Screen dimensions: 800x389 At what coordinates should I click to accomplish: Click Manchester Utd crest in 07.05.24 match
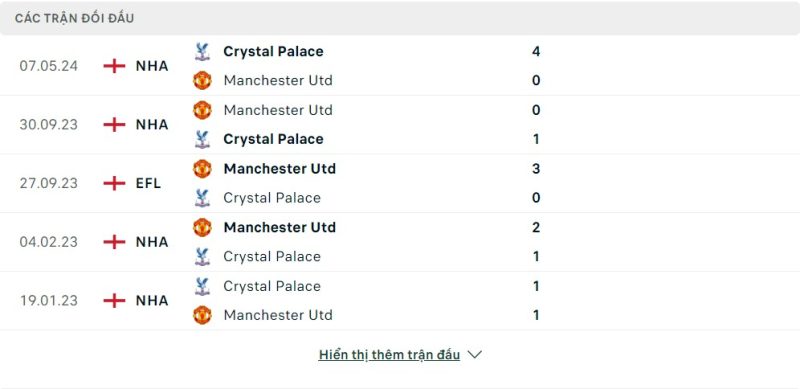pos(203,81)
